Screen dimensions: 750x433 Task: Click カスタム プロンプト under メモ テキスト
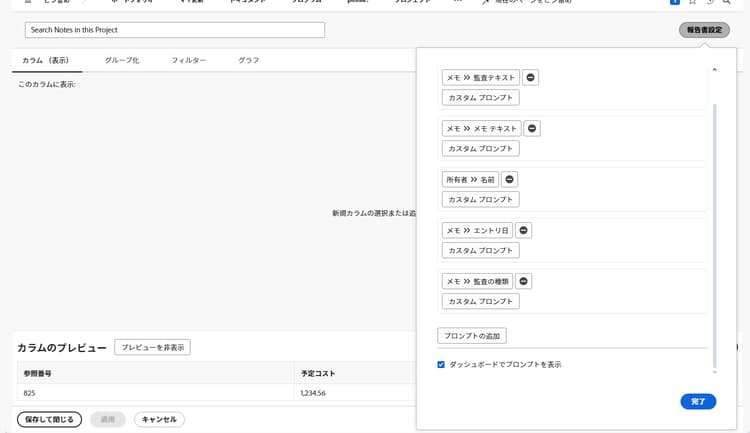(481, 148)
